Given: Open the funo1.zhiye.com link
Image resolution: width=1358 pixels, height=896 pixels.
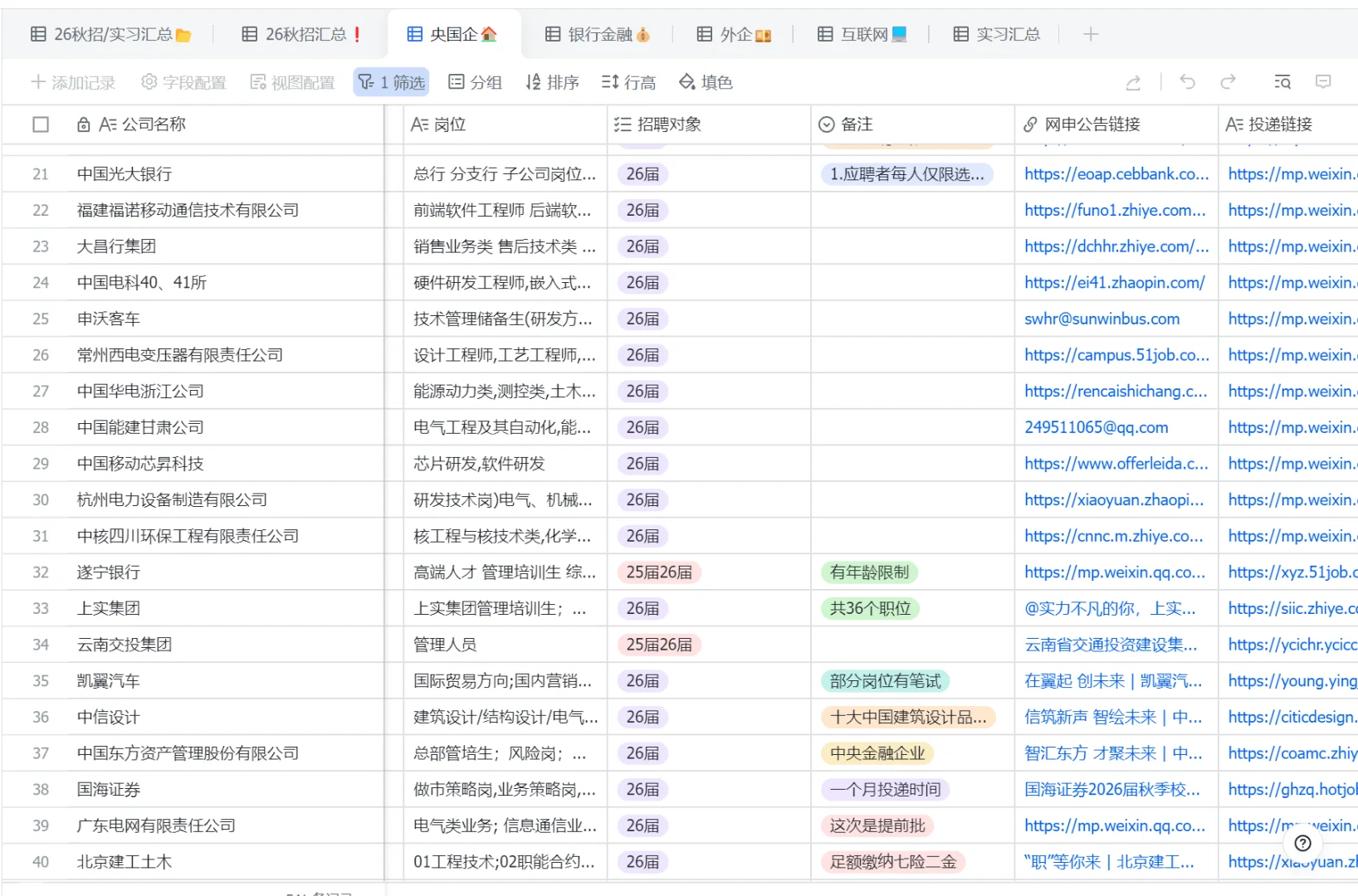Looking at the screenshot, I should click(x=1115, y=211).
